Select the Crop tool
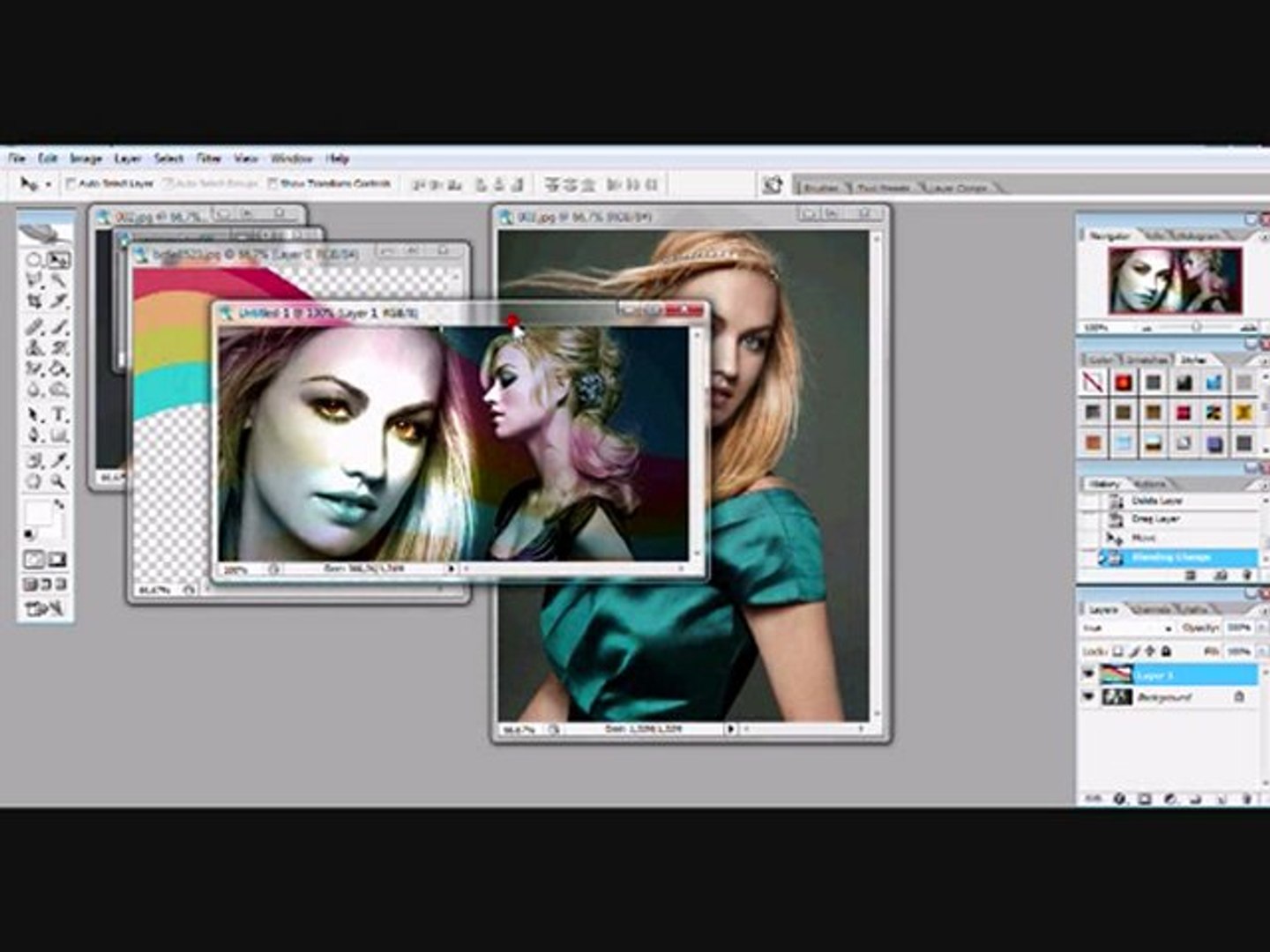The image size is (1270, 952). (34, 301)
